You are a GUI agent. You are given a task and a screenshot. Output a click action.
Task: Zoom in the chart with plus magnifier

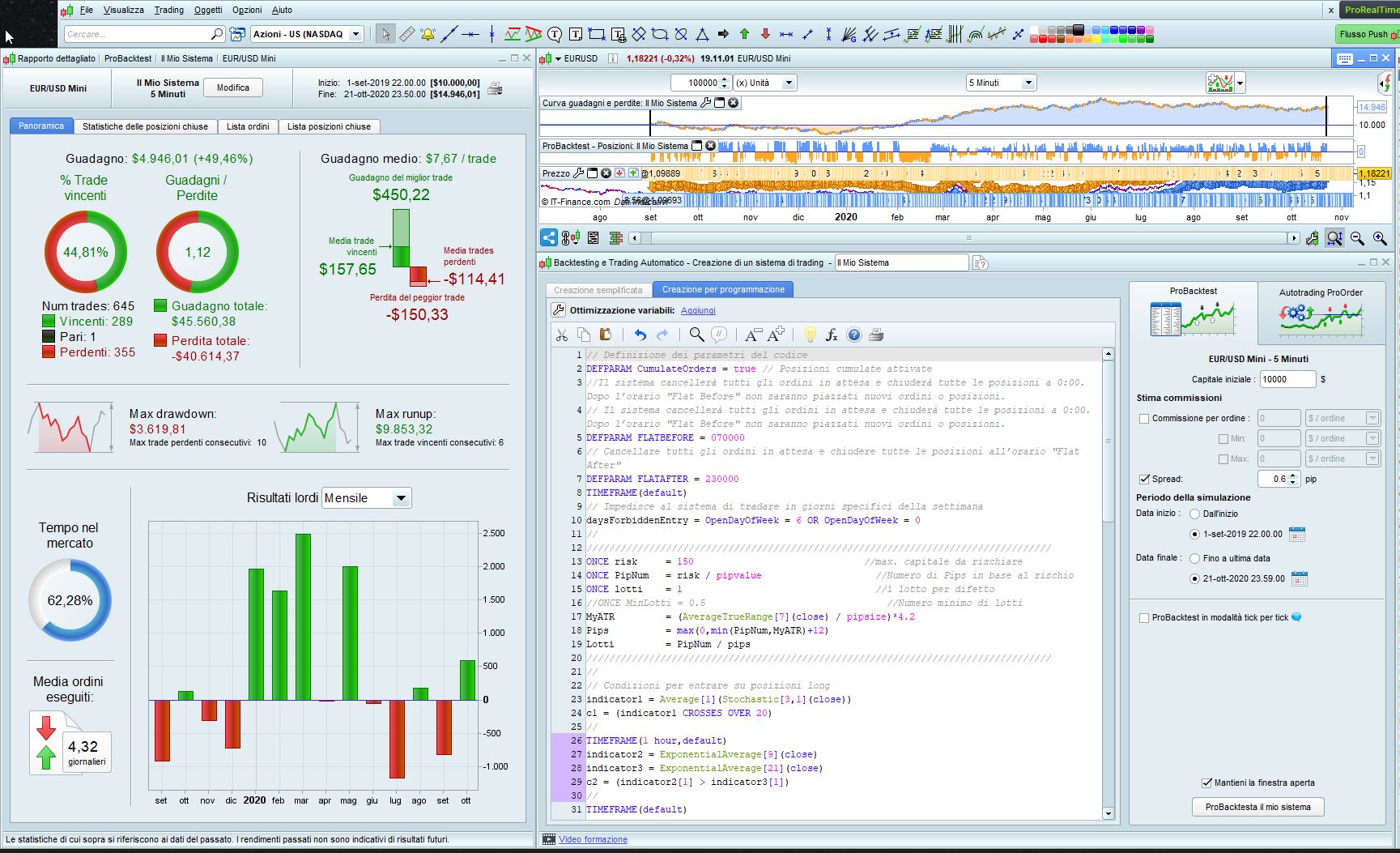[1380, 238]
